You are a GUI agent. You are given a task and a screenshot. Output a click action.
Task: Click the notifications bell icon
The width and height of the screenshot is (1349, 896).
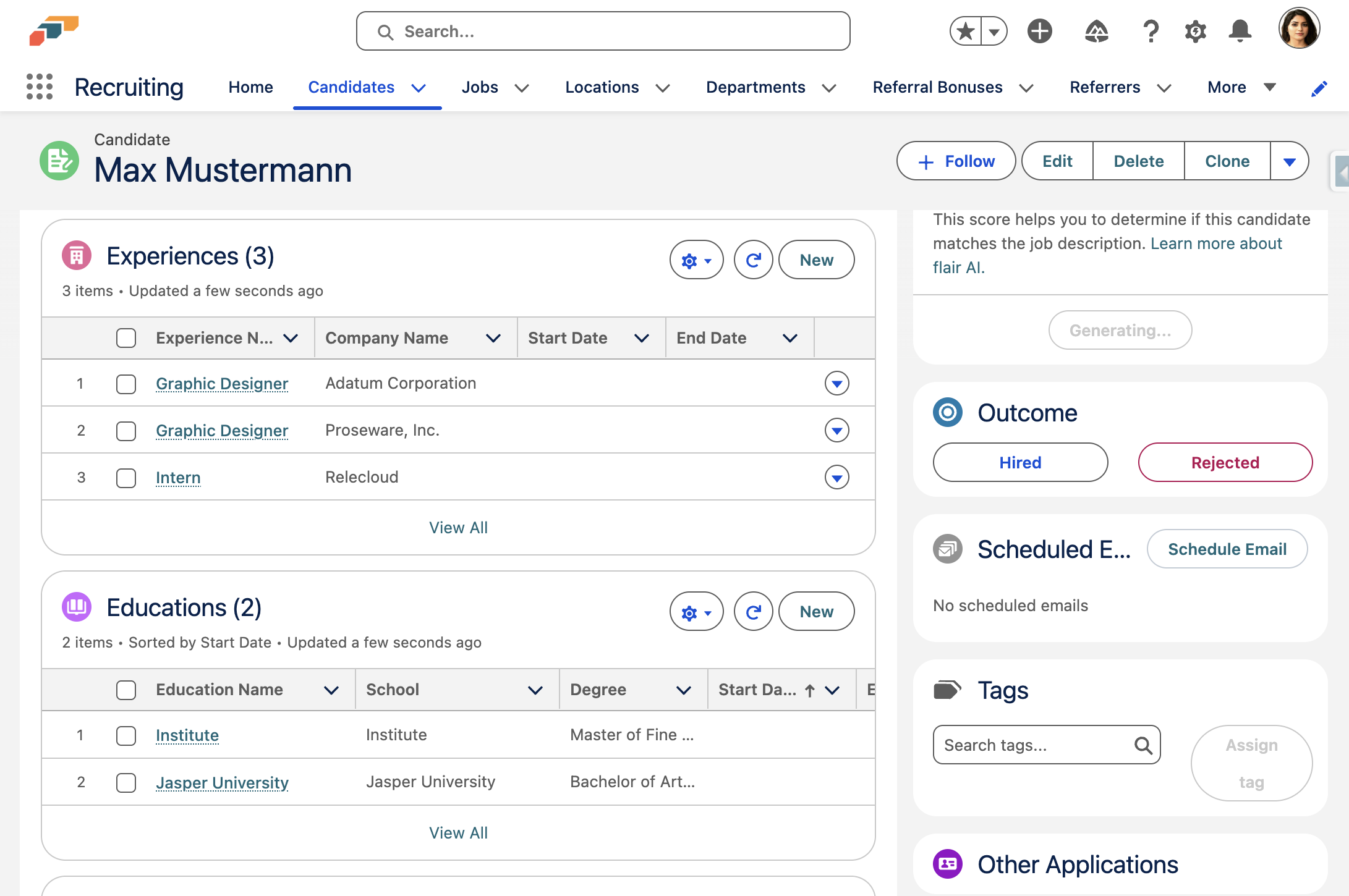(x=1240, y=31)
